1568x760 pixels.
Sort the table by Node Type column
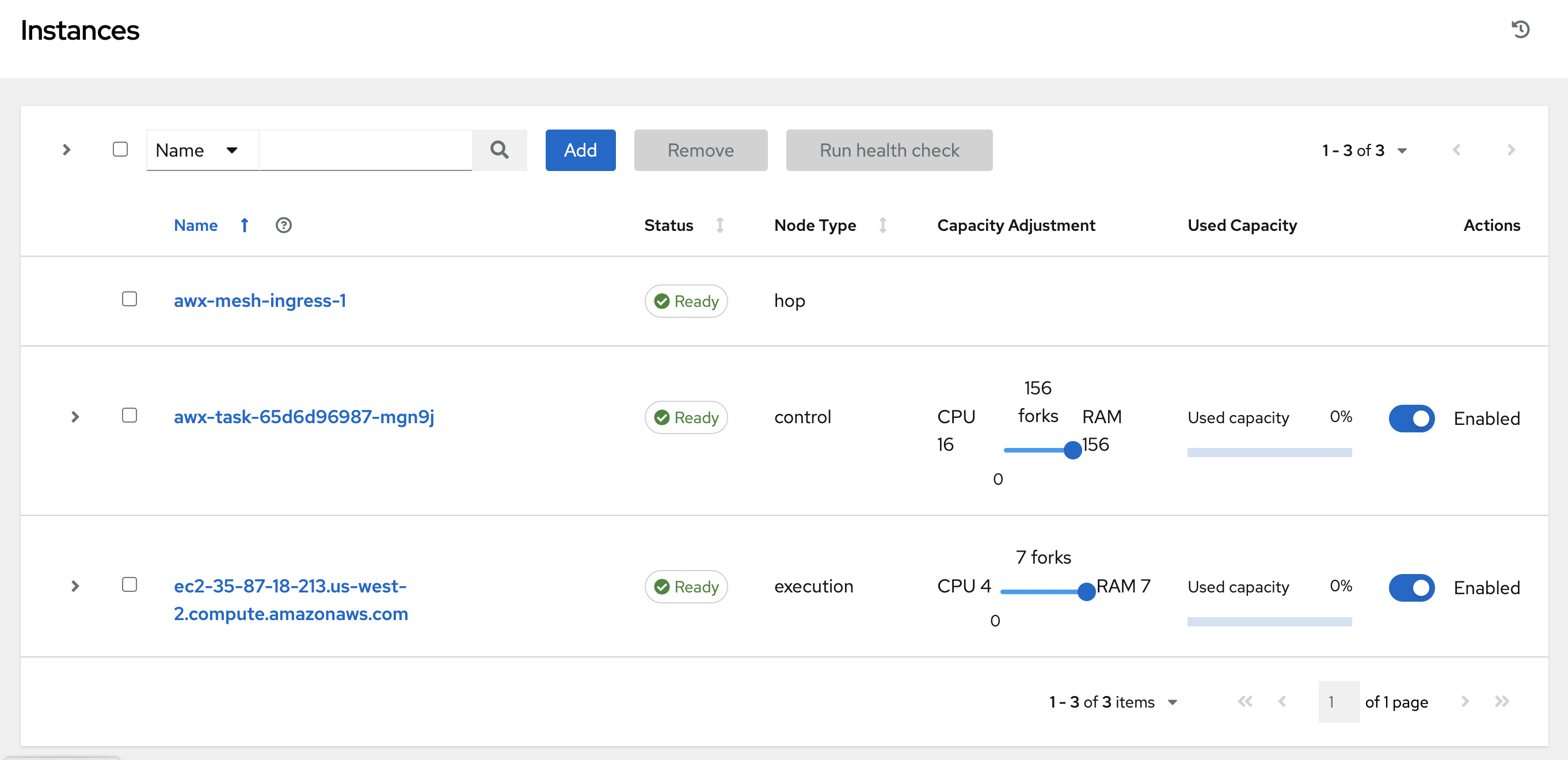tap(882, 225)
